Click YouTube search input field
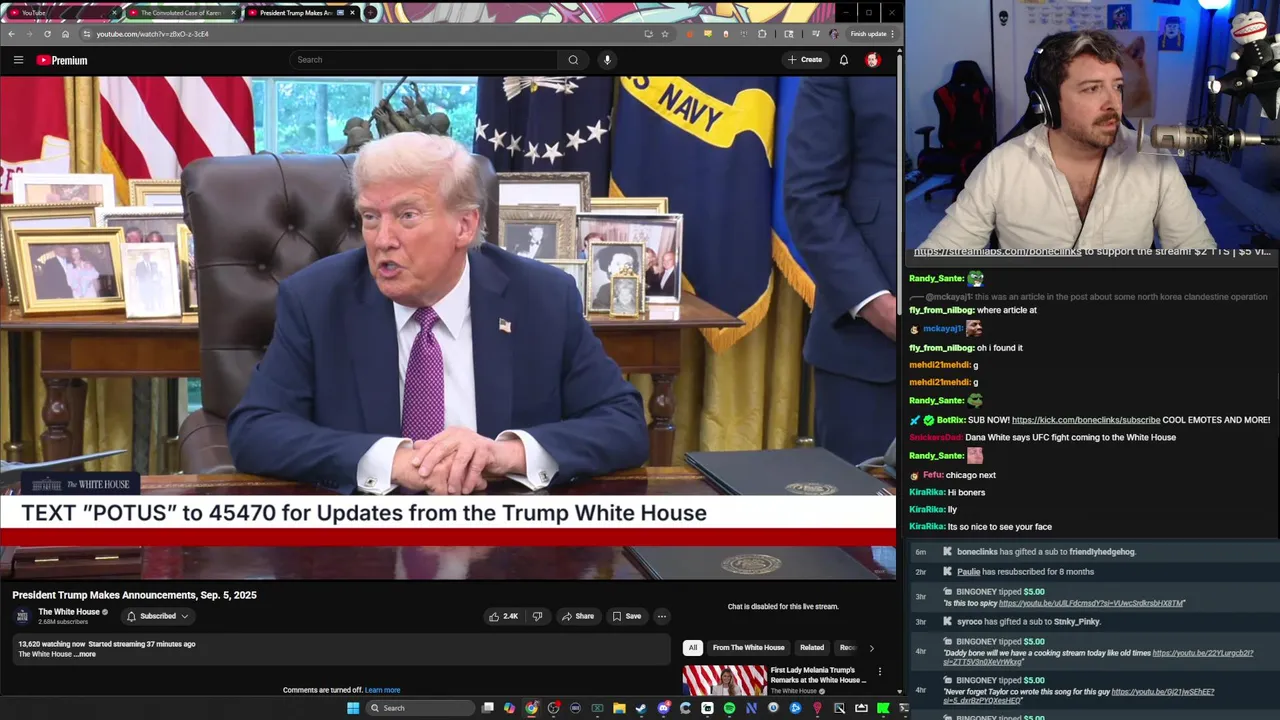 click(x=425, y=60)
